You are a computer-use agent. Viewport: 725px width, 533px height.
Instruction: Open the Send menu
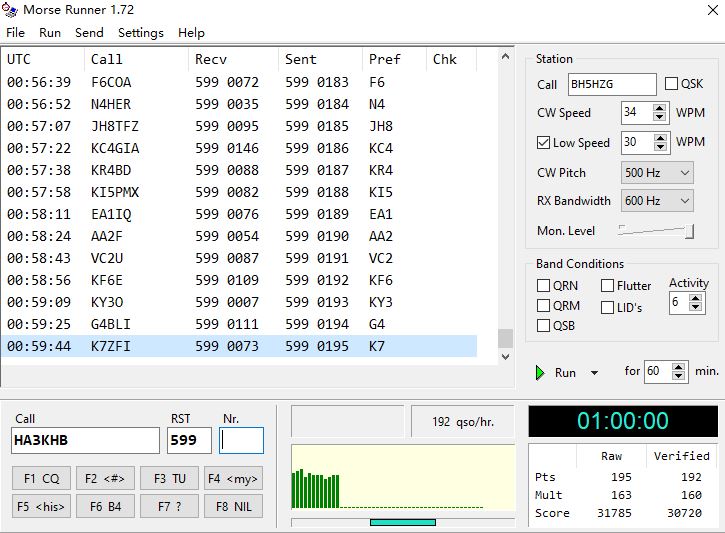(x=89, y=33)
